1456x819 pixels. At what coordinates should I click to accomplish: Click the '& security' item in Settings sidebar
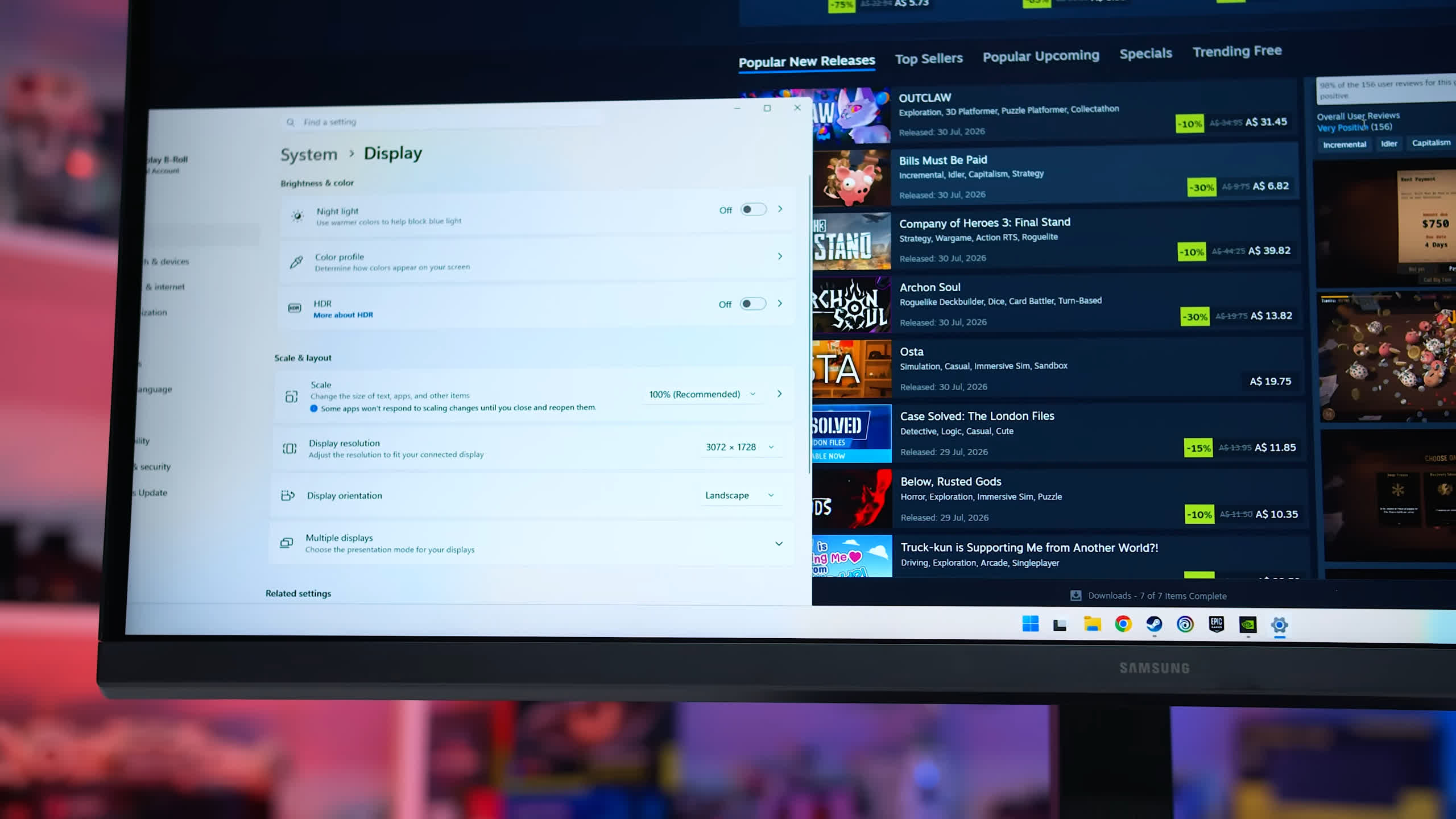(152, 467)
